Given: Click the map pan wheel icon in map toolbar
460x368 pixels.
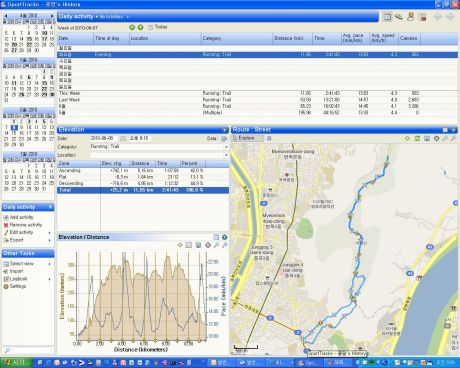Looking at the screenshot, I should pyautogui.click(x=436, y=138).
